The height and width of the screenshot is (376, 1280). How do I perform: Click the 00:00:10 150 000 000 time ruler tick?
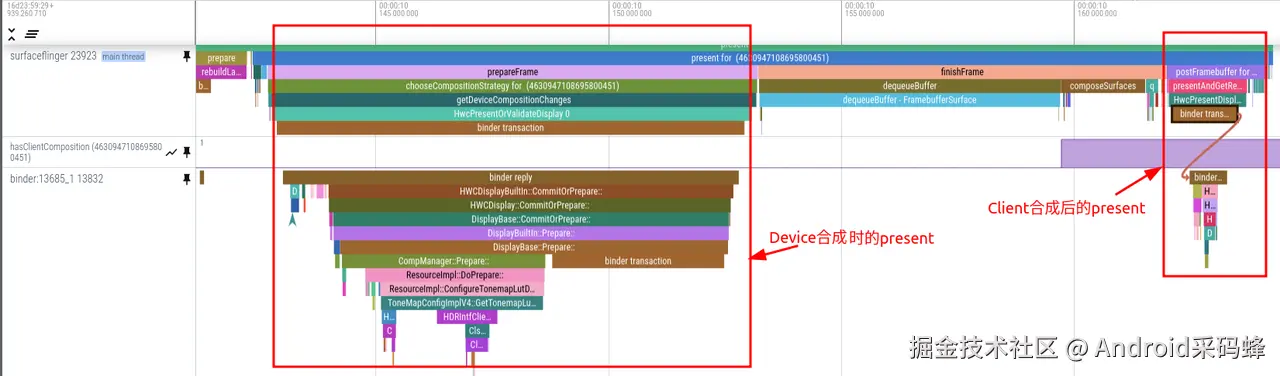tap(631, 10)
